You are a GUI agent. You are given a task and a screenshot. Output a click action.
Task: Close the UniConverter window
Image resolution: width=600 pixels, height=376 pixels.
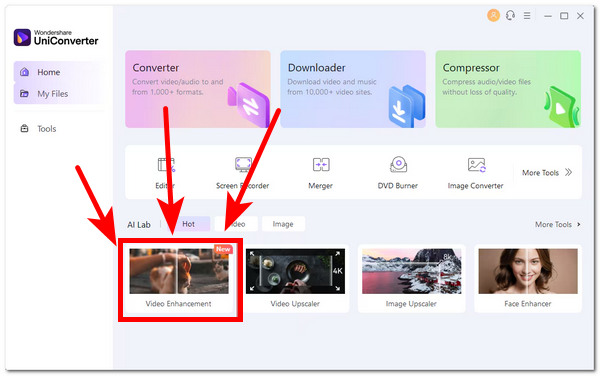click(580, 16)
